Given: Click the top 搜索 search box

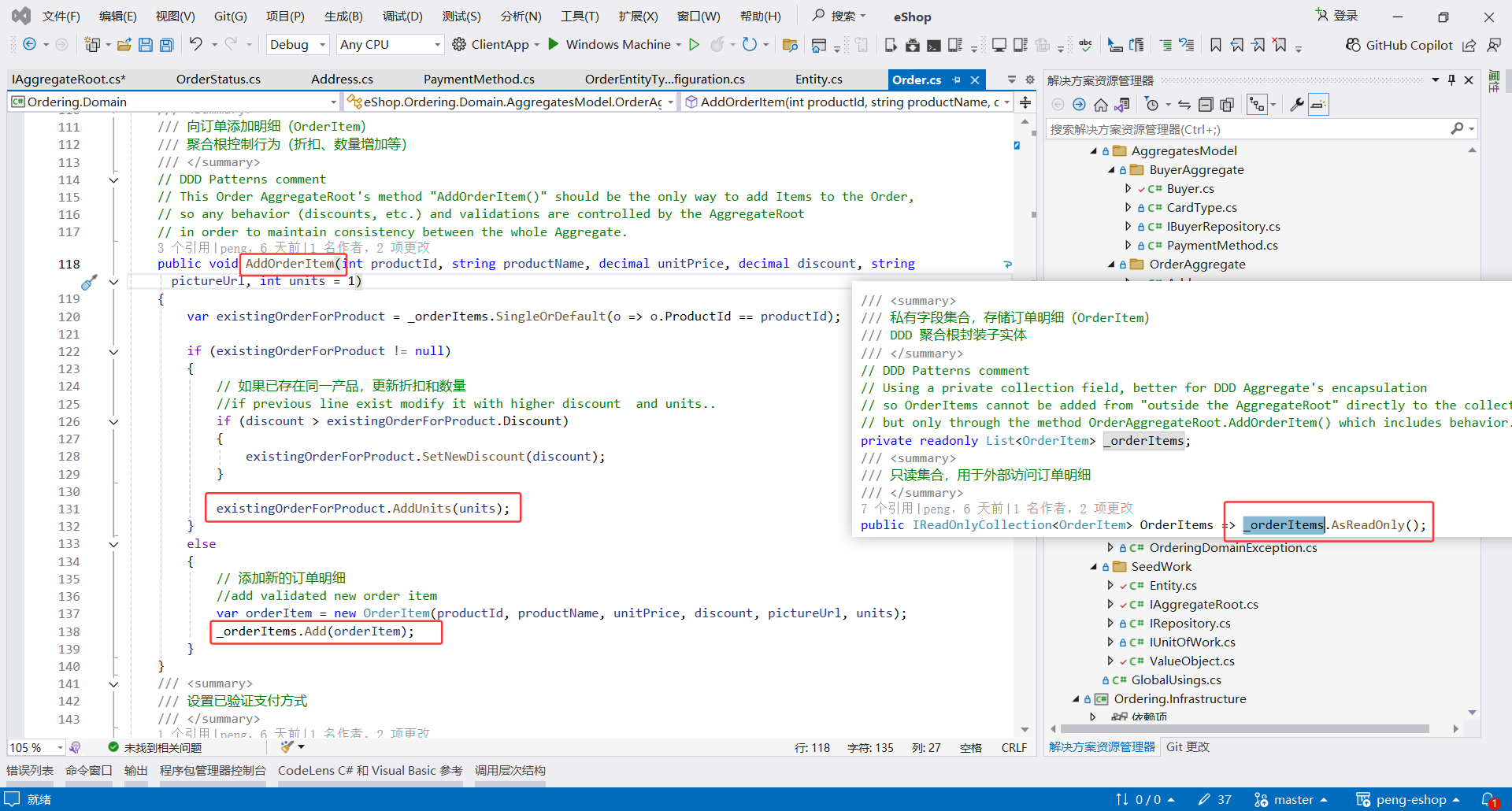Looking at the screenshot, I should click(839, 16).
